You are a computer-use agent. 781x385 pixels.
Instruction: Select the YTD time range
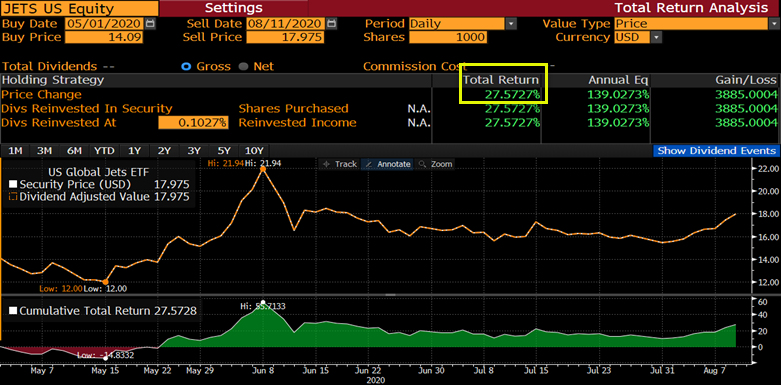point(104,151)
